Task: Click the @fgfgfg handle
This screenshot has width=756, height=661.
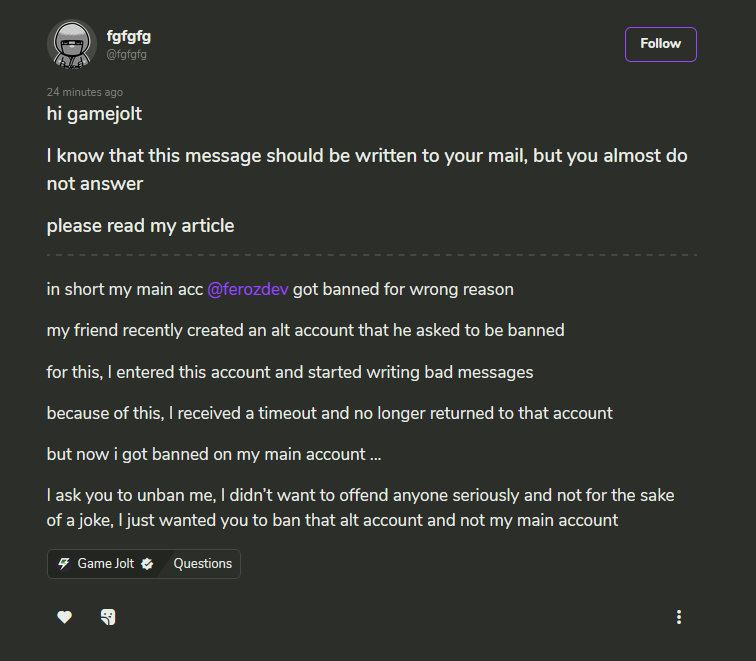Action: [126, 54]
